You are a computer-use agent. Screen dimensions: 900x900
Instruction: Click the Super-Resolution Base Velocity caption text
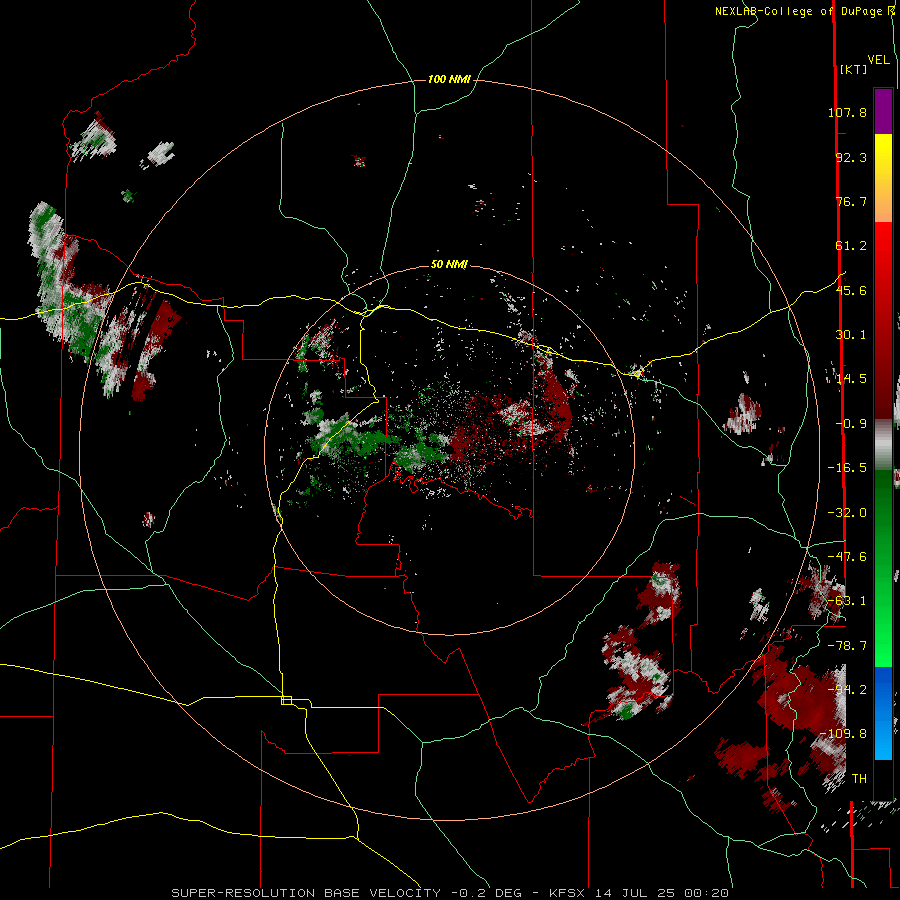(x=450, y=893)
